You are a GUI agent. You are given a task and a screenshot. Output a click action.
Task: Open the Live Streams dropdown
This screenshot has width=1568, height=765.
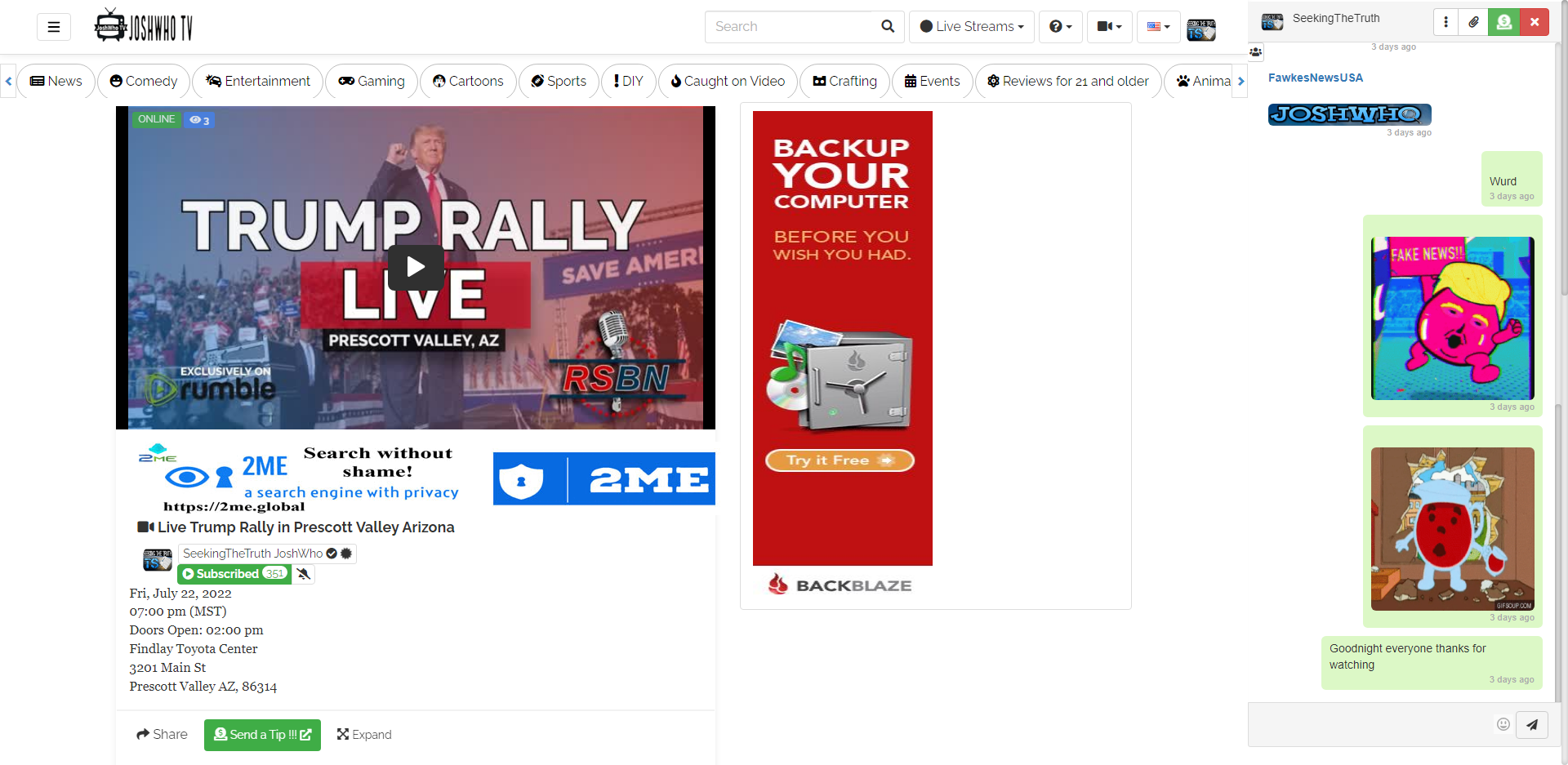click(x=971, y=26)
